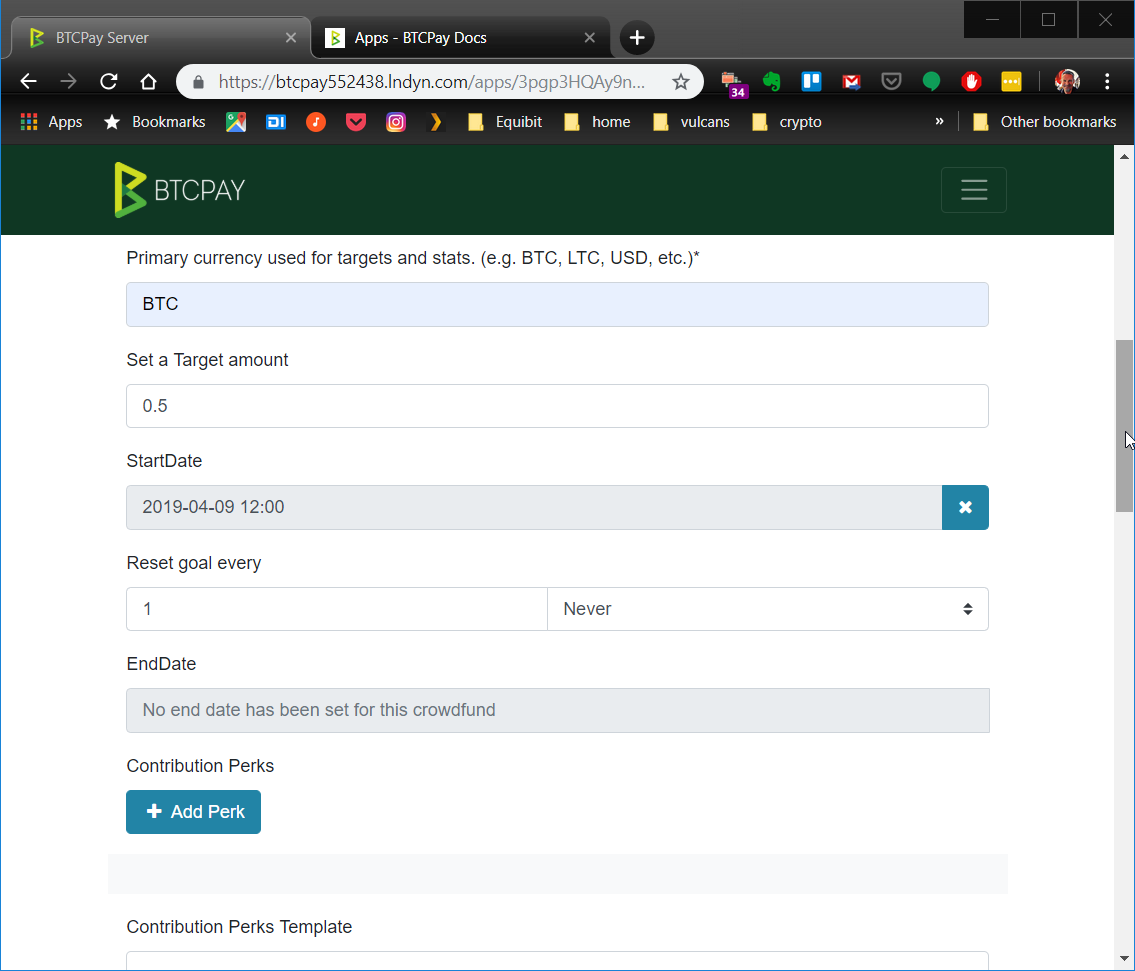1135x971 pixels.
Task: Click the browser forward arrow
Action: pos(68,81)
